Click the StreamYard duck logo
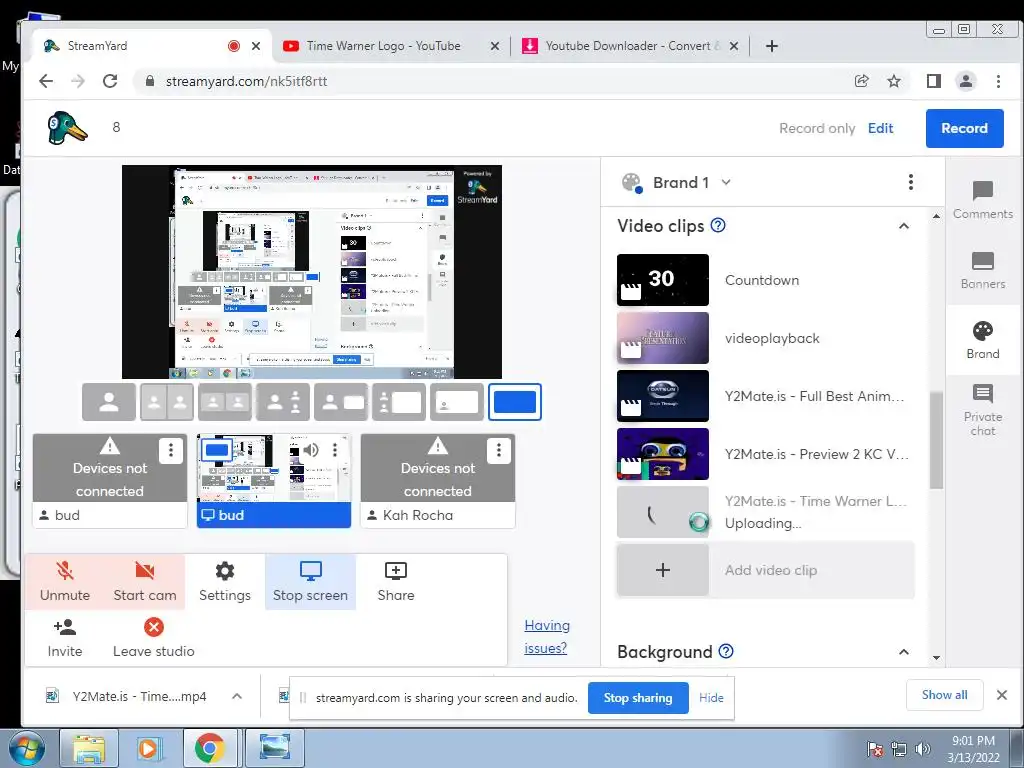Screen dimensions: 1024x768 click(x=67, y=127)
